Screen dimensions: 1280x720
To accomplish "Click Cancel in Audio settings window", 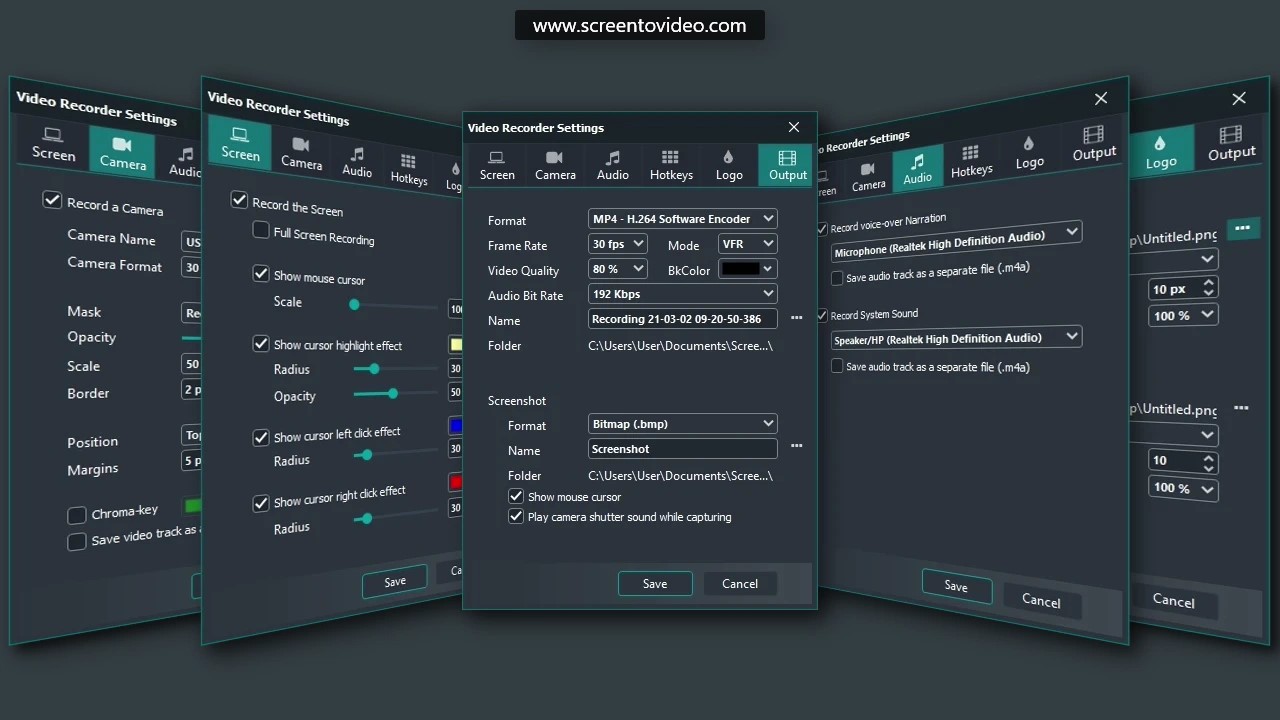I will tap(1041, 600).
